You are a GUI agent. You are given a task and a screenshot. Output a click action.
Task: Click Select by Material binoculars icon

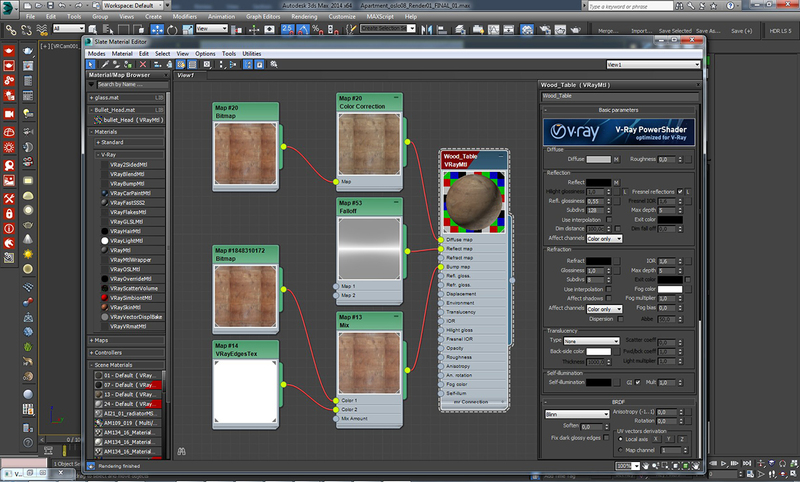point(274,64)
